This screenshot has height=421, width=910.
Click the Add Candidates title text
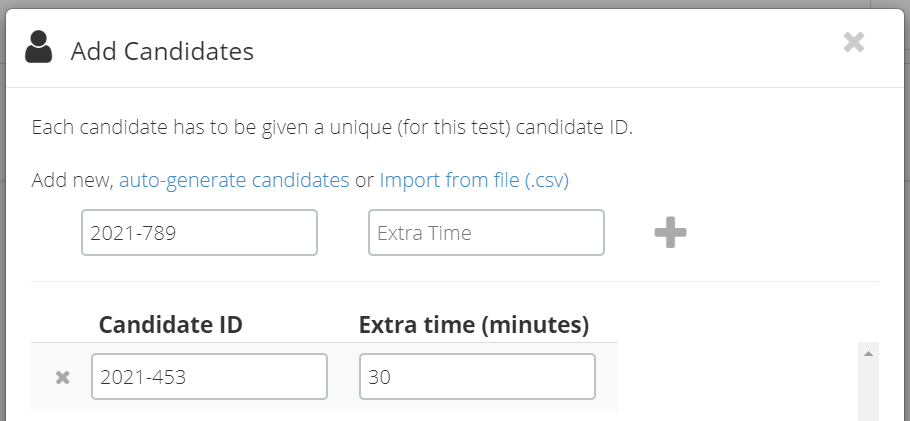162,51
